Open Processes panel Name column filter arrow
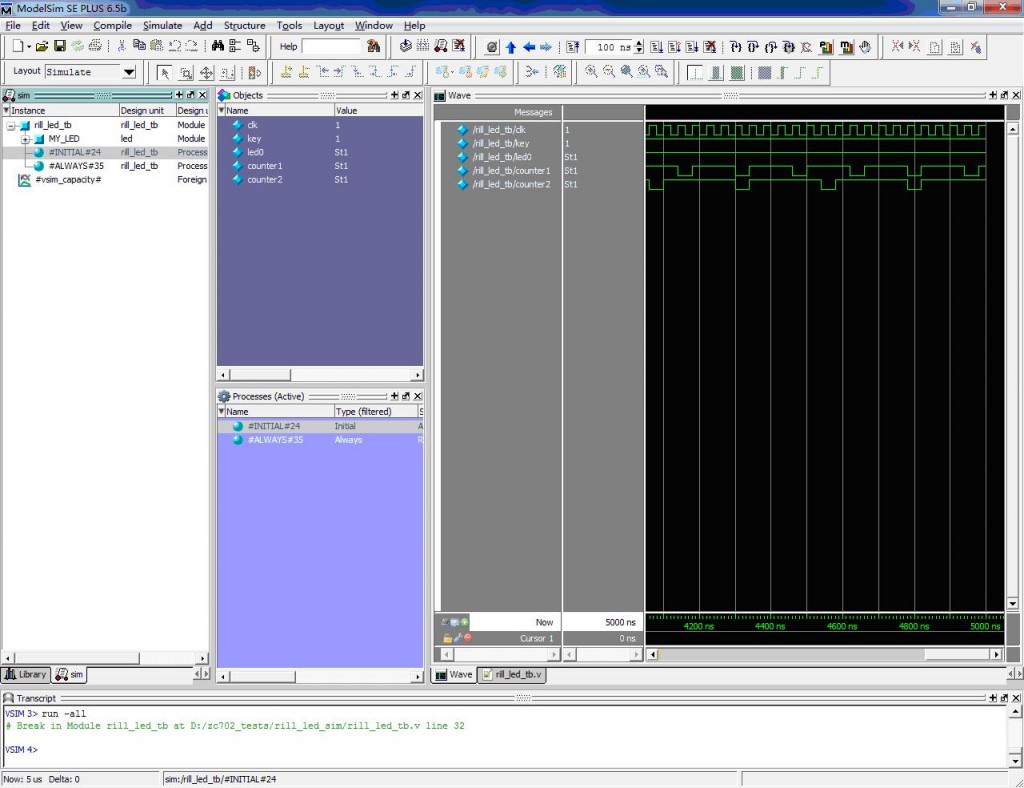 pyautogui.click(x=221, y=411)
